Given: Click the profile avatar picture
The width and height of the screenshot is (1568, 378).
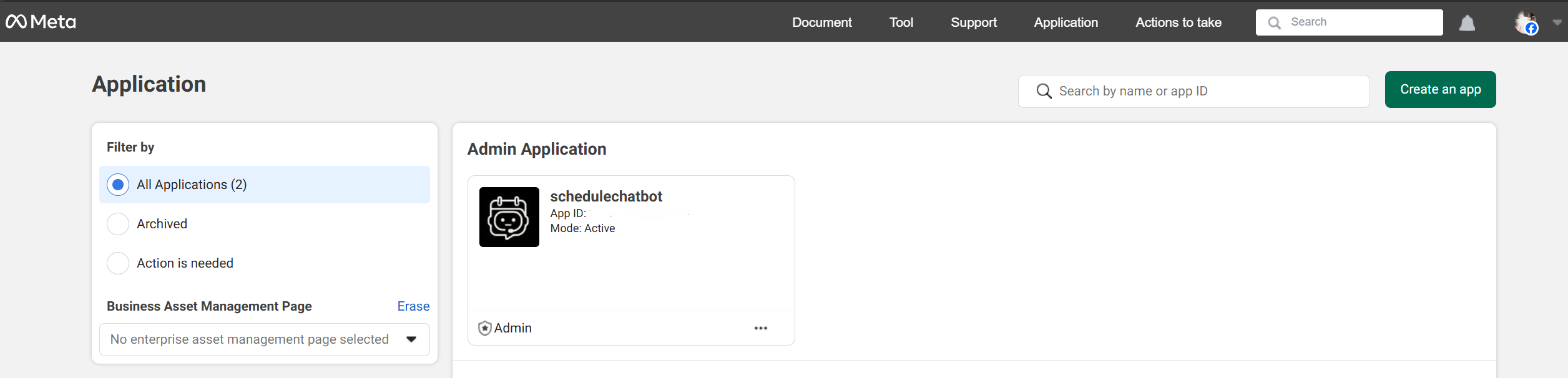Looking at the screenshot, I should 1525,22.
